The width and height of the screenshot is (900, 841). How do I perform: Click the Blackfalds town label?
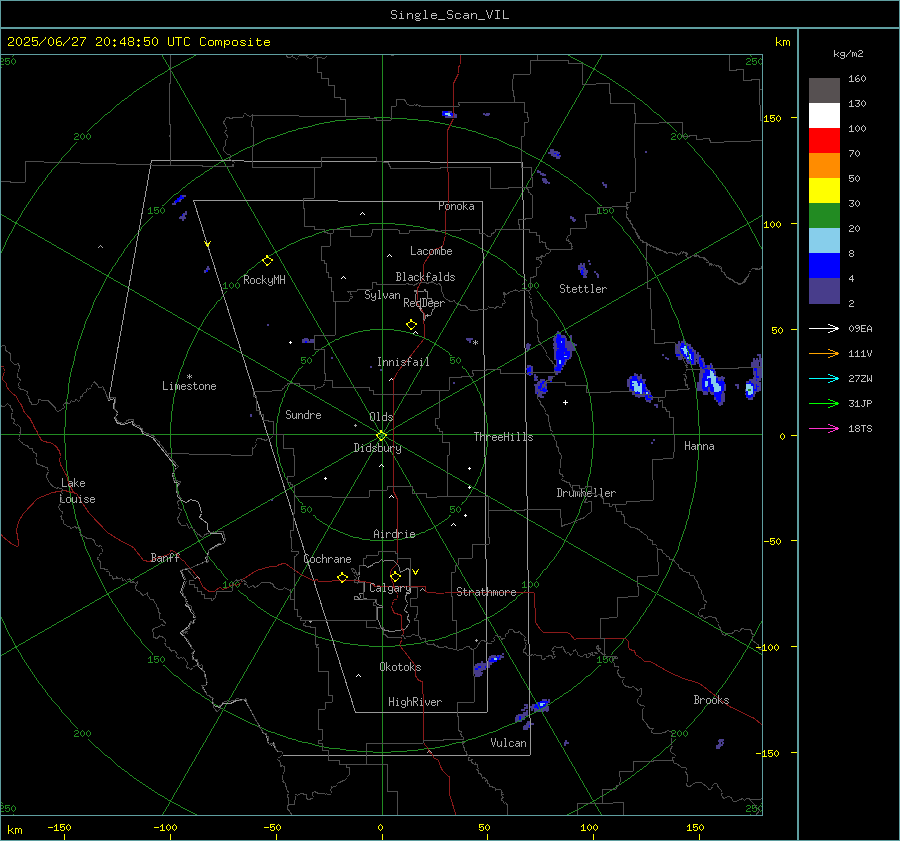pos(425,277)
